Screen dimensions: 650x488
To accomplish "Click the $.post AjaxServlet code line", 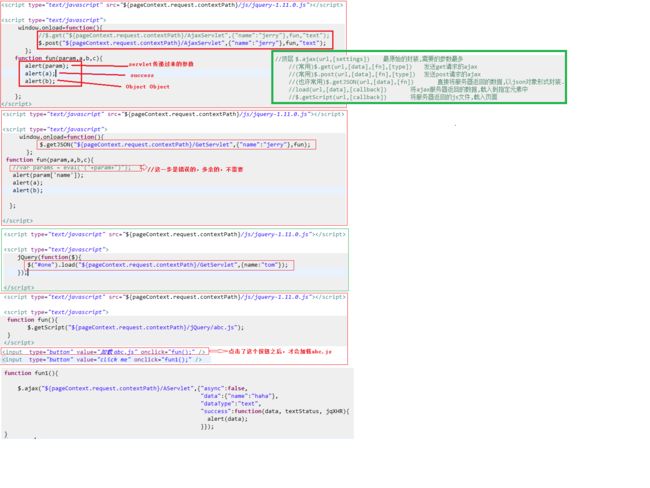I will point(182,43).
